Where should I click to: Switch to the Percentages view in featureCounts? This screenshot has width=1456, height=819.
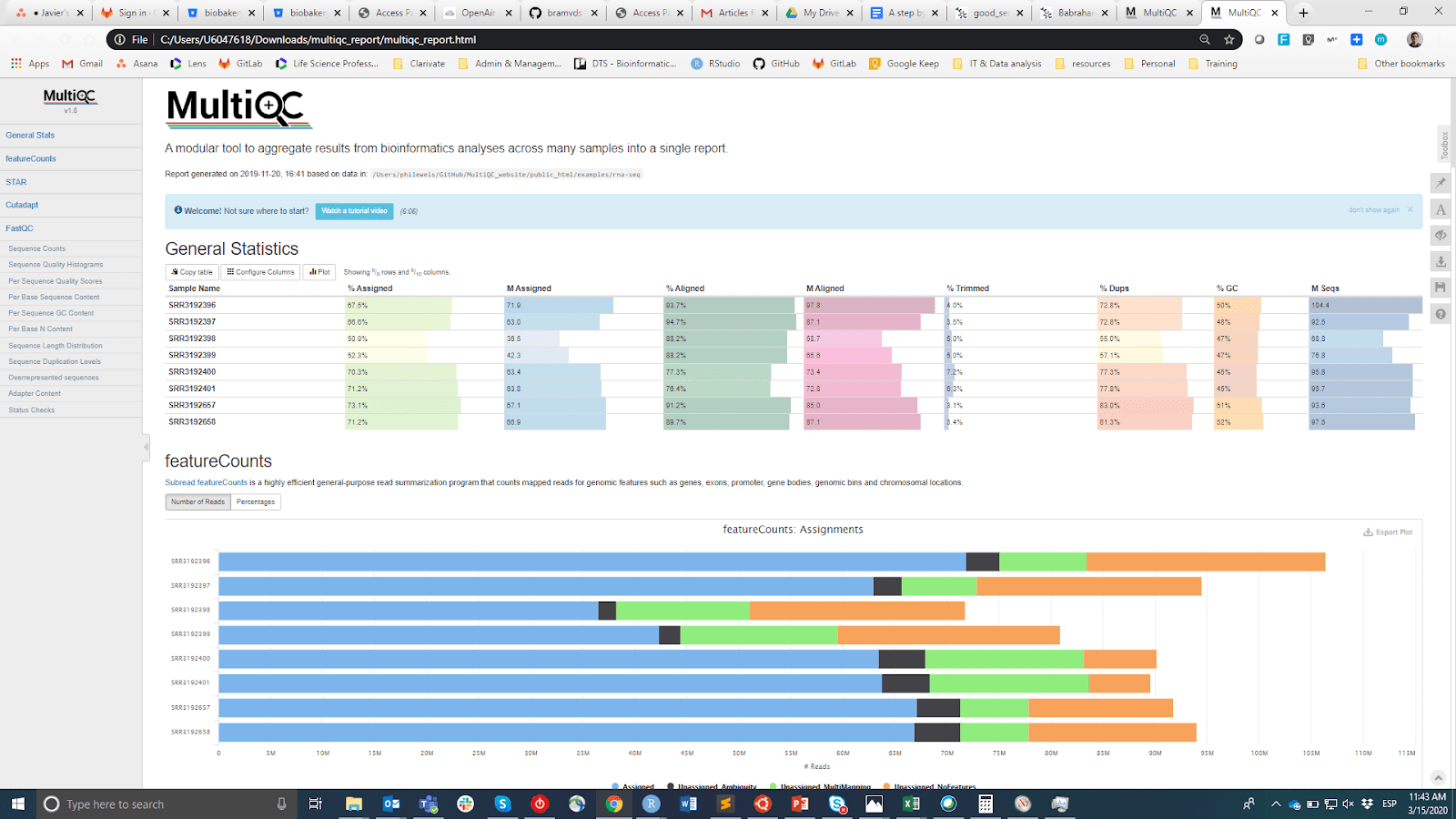(255, 501)
